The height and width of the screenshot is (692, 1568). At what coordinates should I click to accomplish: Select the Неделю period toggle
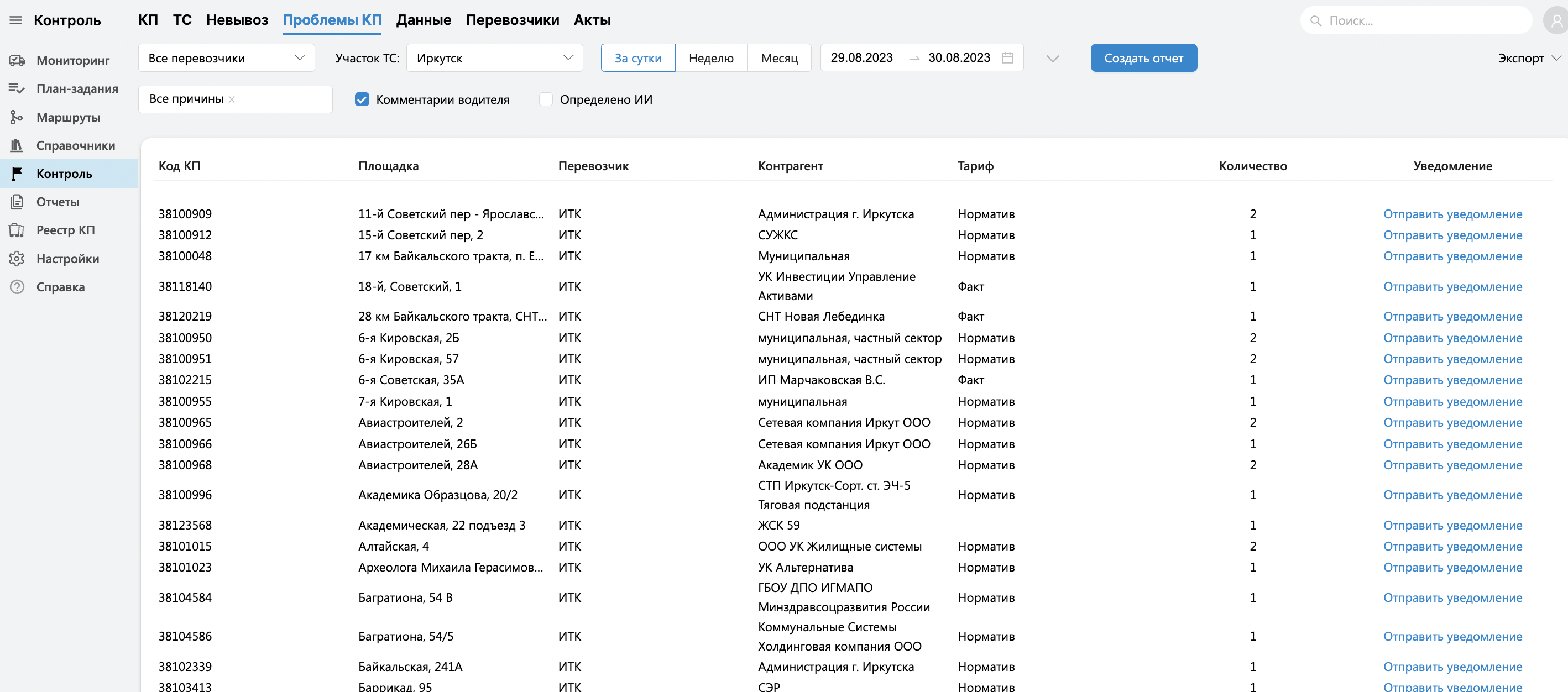pyautogui.click(x=710, y=58)
